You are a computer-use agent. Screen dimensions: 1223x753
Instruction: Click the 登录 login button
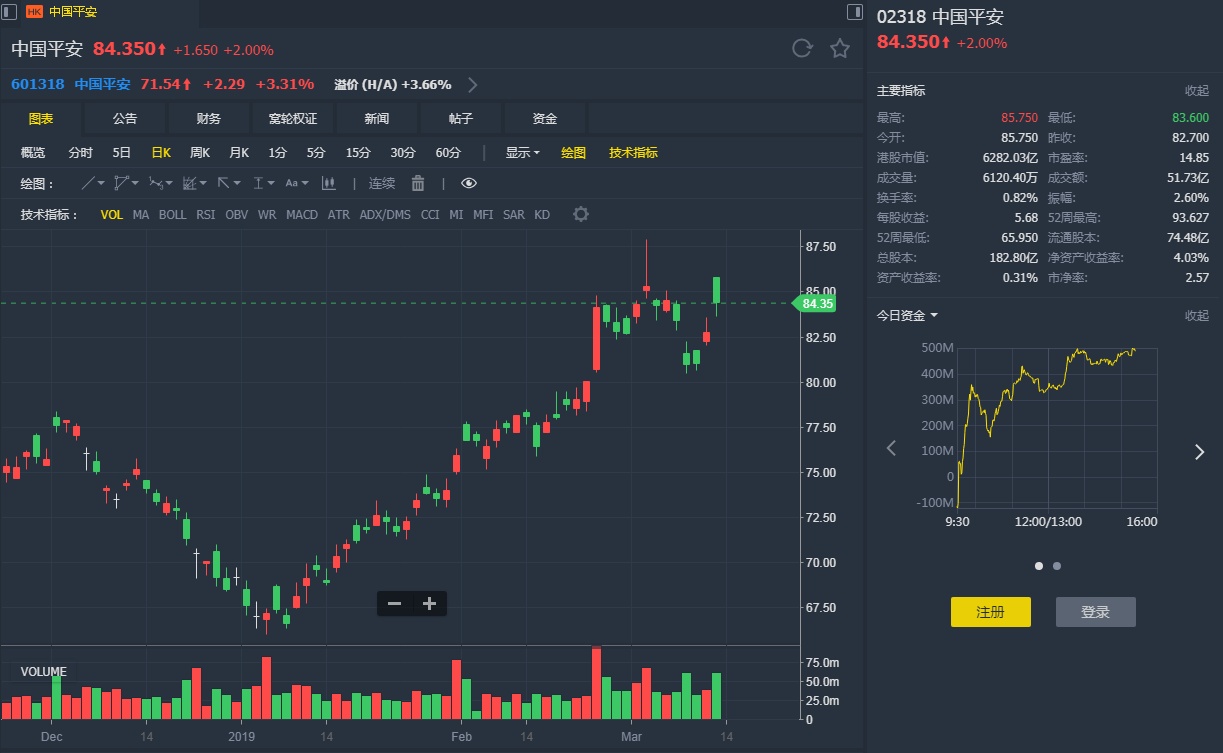[1095, 612]
